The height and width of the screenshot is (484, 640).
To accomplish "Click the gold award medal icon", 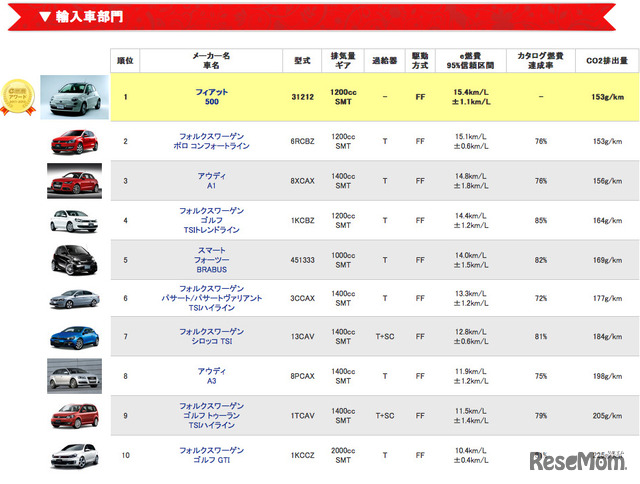I will pos(18,98).
